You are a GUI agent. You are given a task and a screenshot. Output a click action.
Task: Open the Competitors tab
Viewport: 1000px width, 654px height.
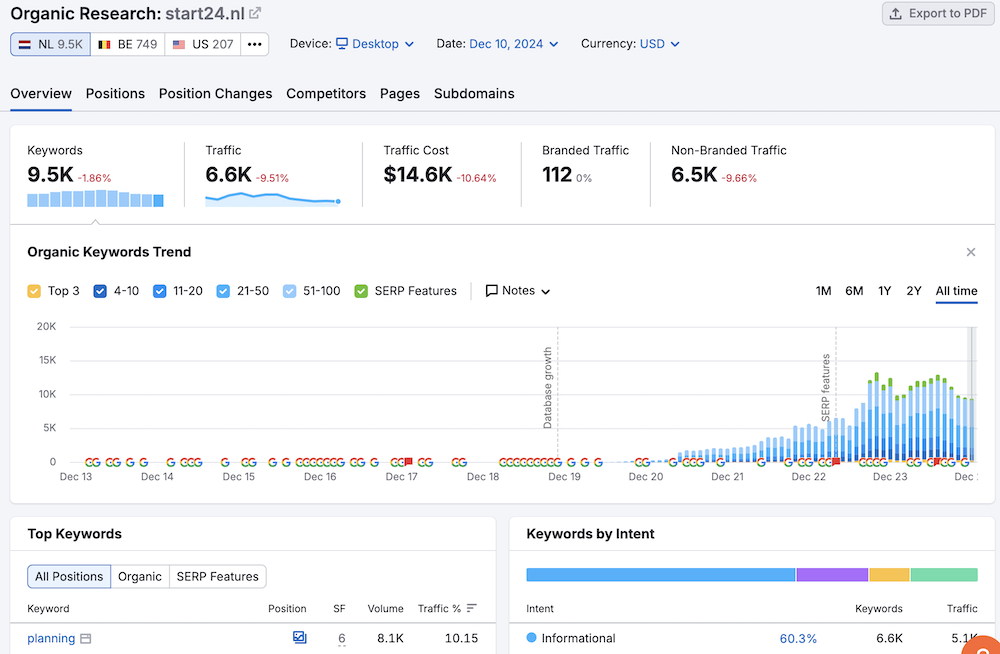click(x=326, y=93)
